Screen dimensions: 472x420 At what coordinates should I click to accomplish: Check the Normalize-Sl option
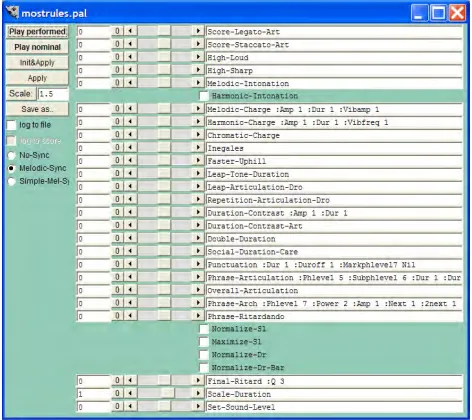(x=204, y=329)
